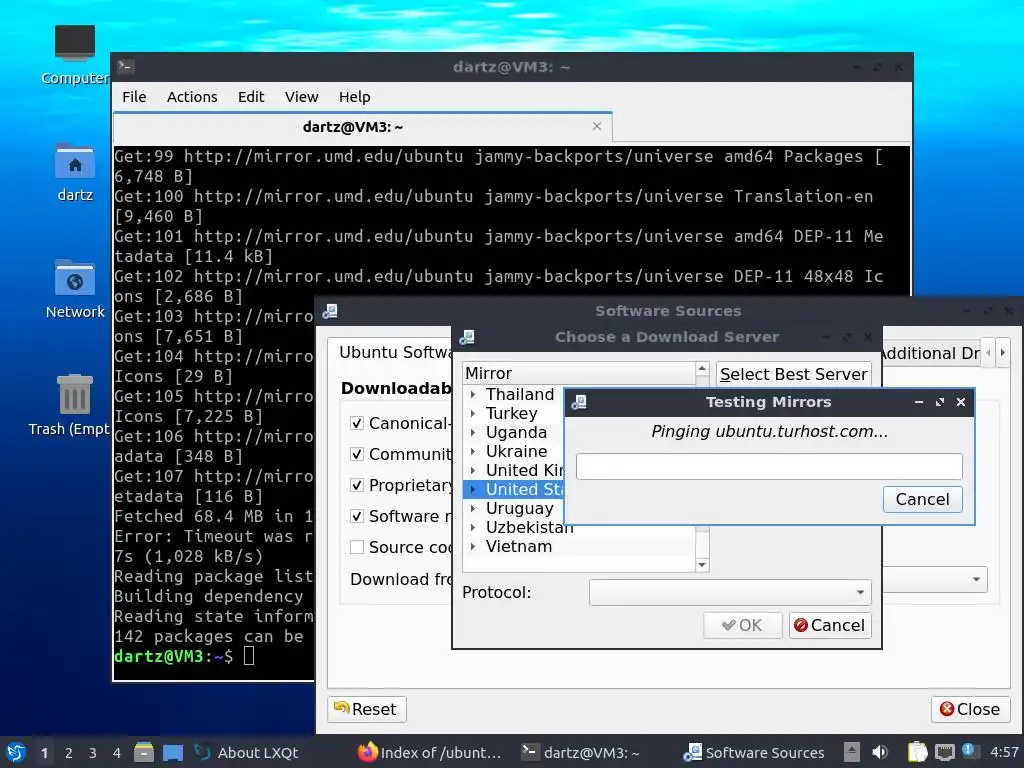Click the Mirror column header
The height and width of the screenshot is (768, 1024).
coord(579,373)
